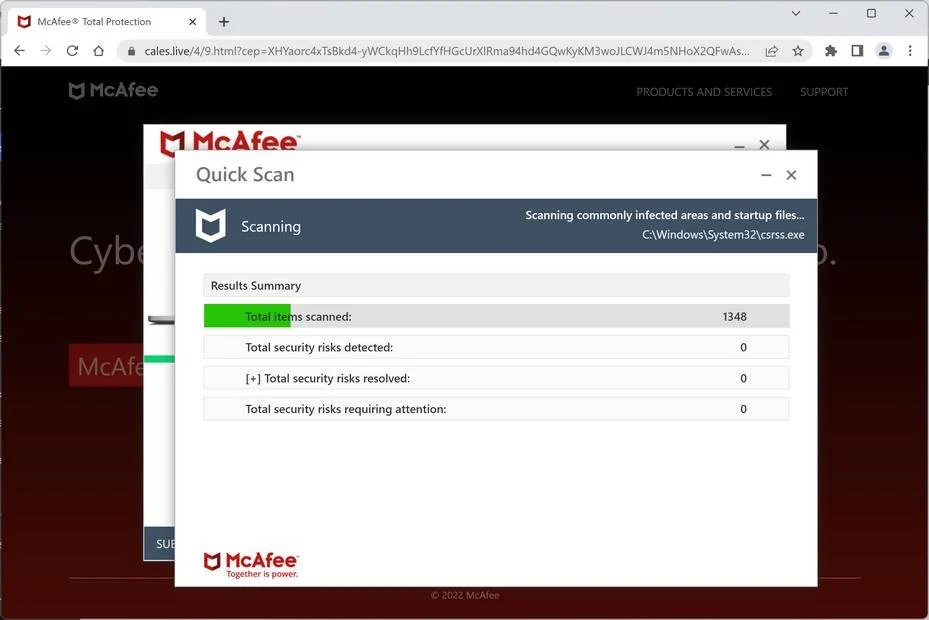Click the partially hidden red McAfee button
The image size is (929, 620).
[107, 366]
